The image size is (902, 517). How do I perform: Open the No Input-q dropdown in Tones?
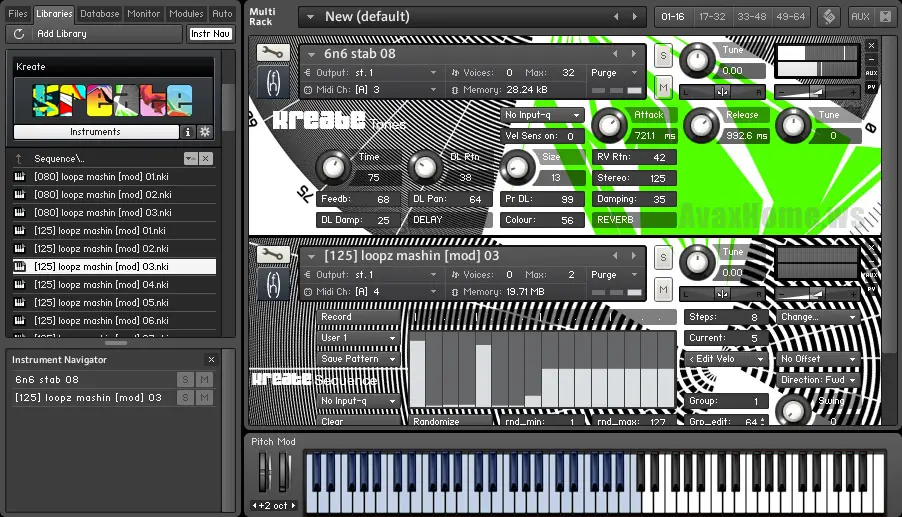pyautogui.click(x=542, y=115)
